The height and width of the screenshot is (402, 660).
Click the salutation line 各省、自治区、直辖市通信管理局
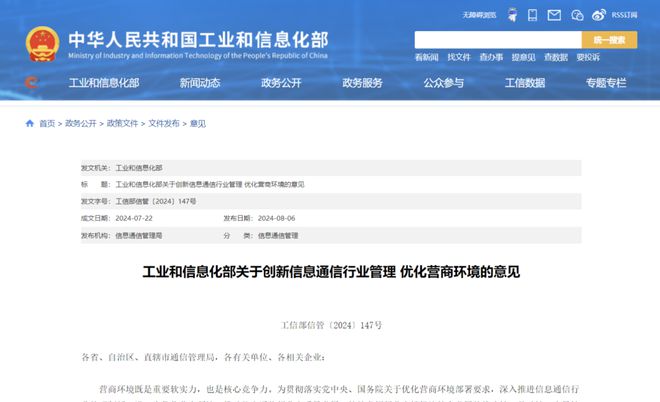(203, 357)
